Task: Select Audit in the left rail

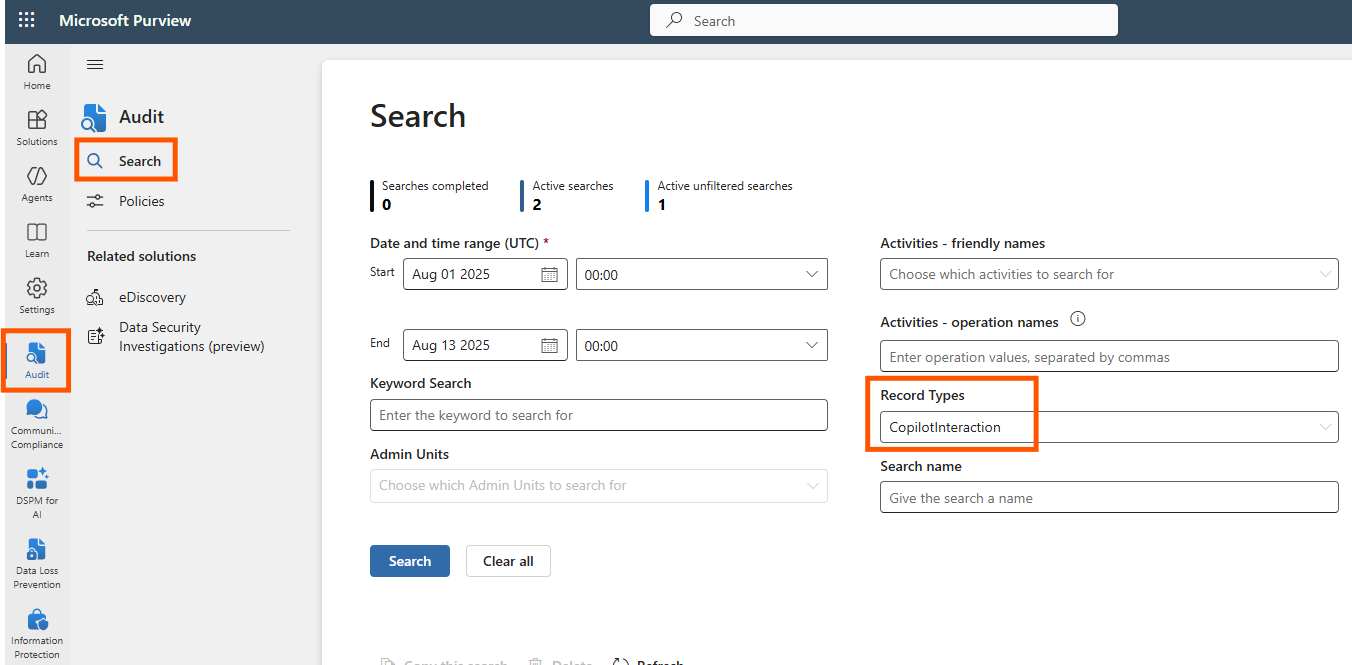Action: 37,361
